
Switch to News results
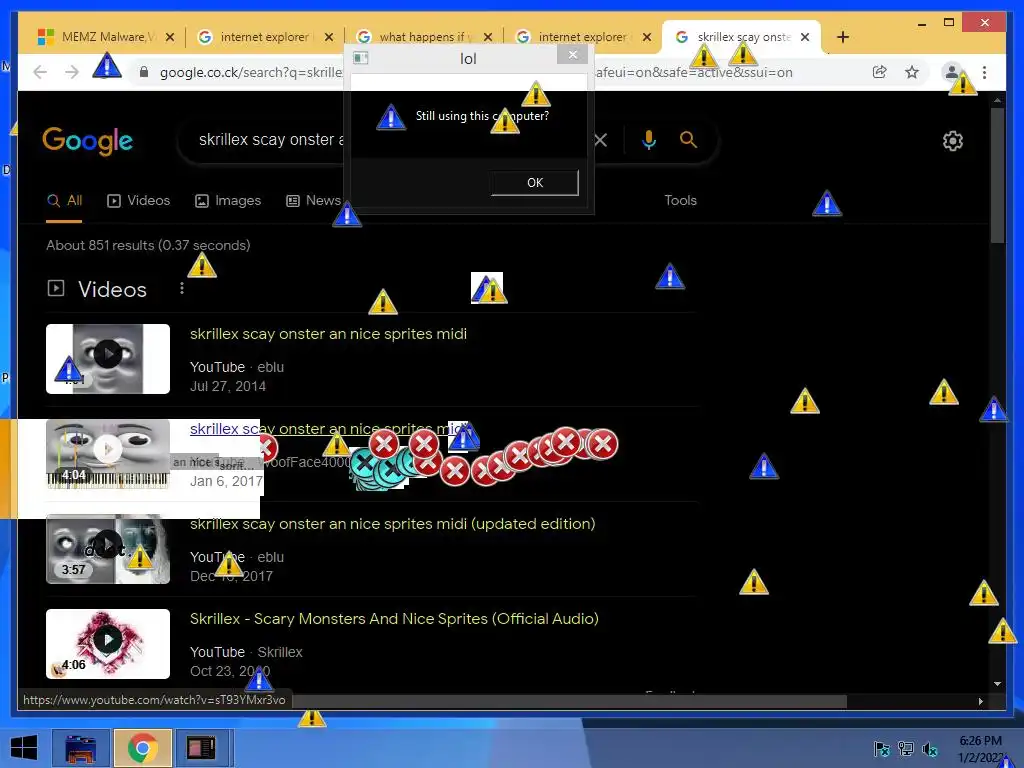click(x=314, y=201)
